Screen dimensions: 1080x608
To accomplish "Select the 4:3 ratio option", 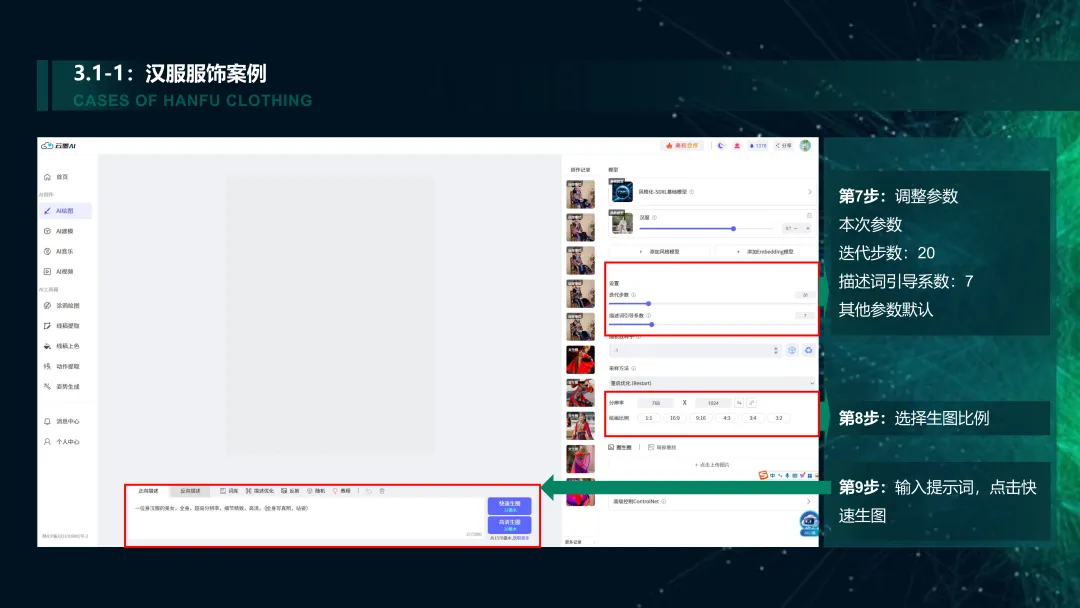I will pyautogui.click(x=727, y=418).
